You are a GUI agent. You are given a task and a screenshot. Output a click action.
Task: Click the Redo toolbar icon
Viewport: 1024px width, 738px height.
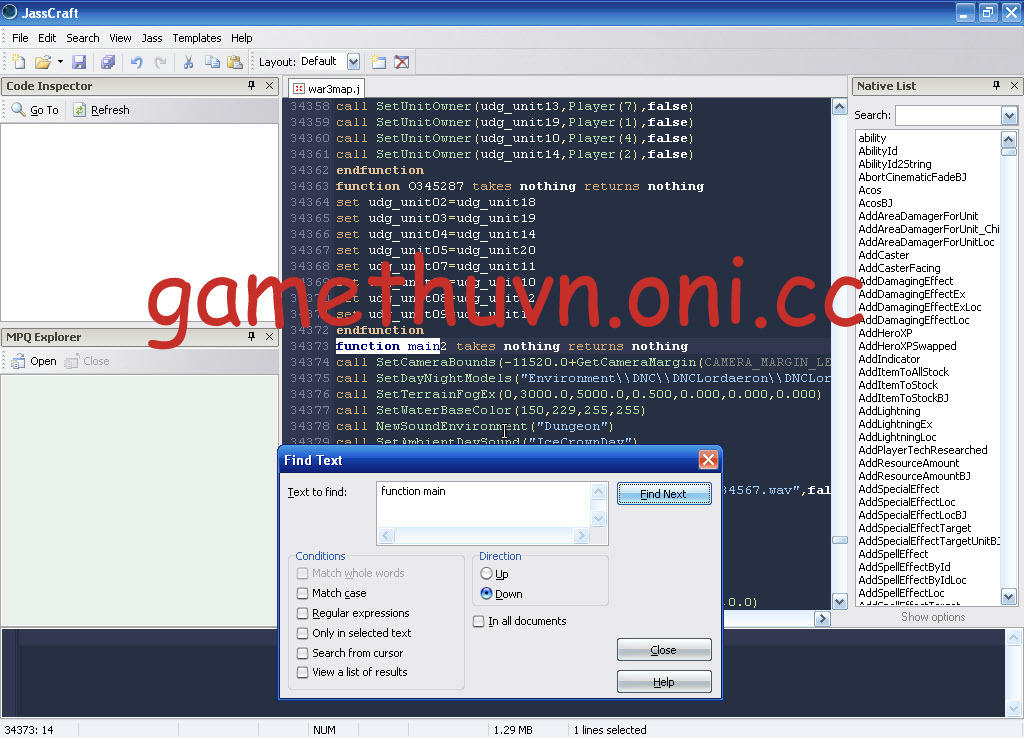(x=161, y=62)
